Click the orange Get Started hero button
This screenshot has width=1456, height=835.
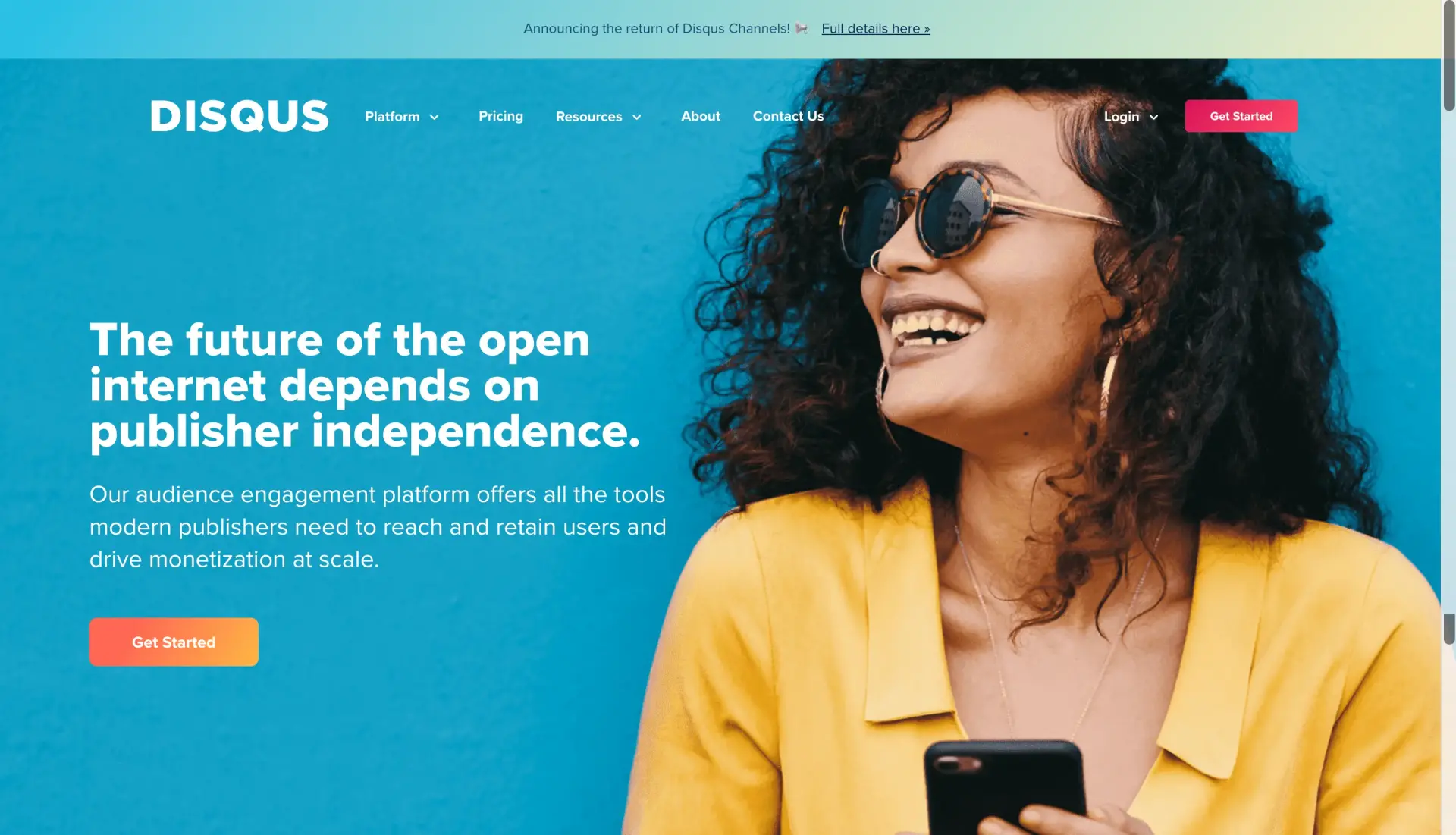173,642
